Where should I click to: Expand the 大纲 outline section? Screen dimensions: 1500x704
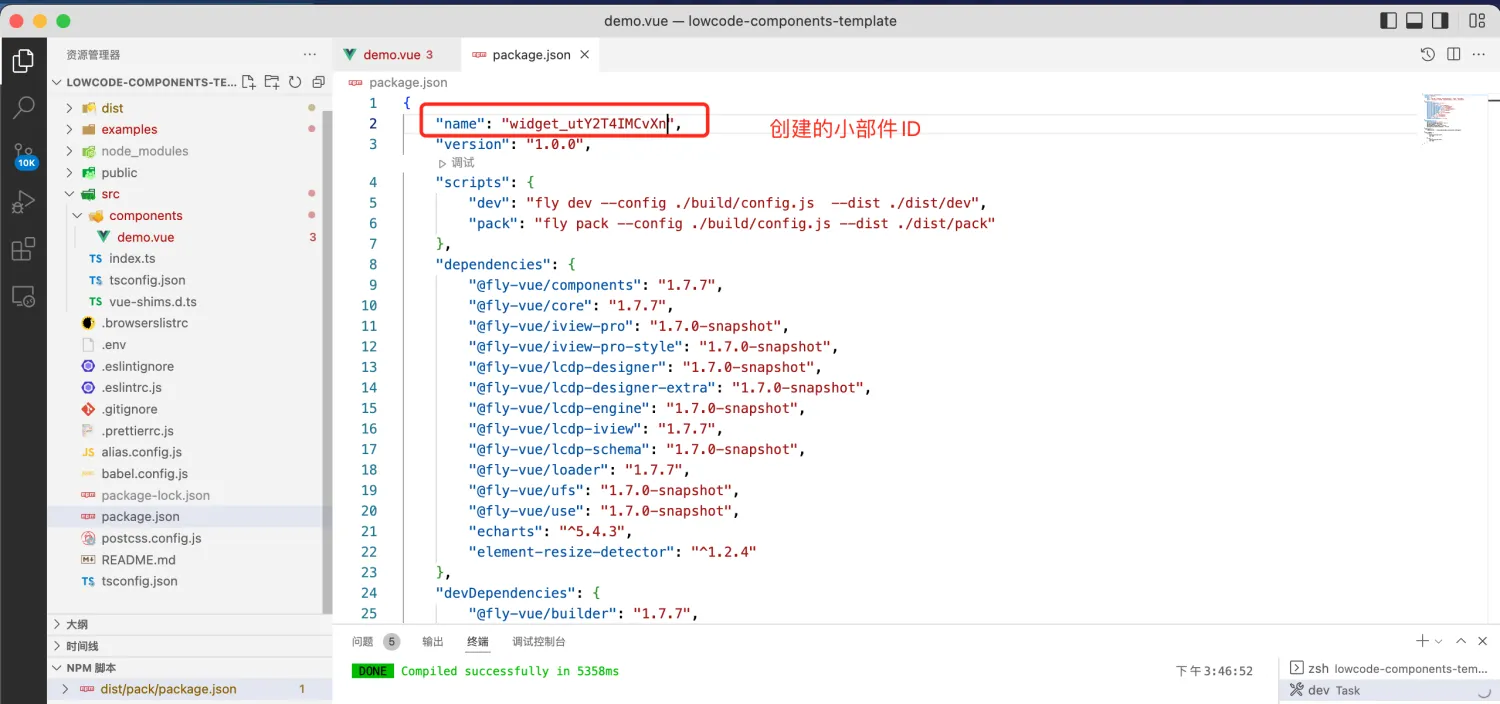[77, 624]
